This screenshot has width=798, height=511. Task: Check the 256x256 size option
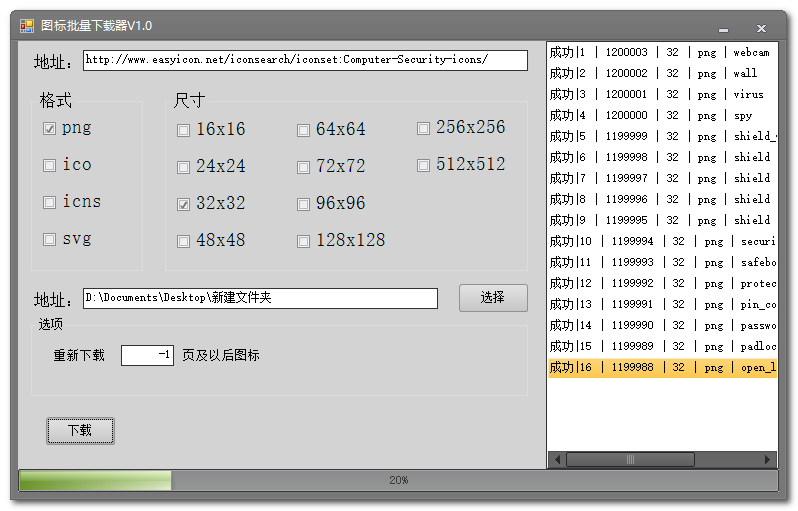423,128
